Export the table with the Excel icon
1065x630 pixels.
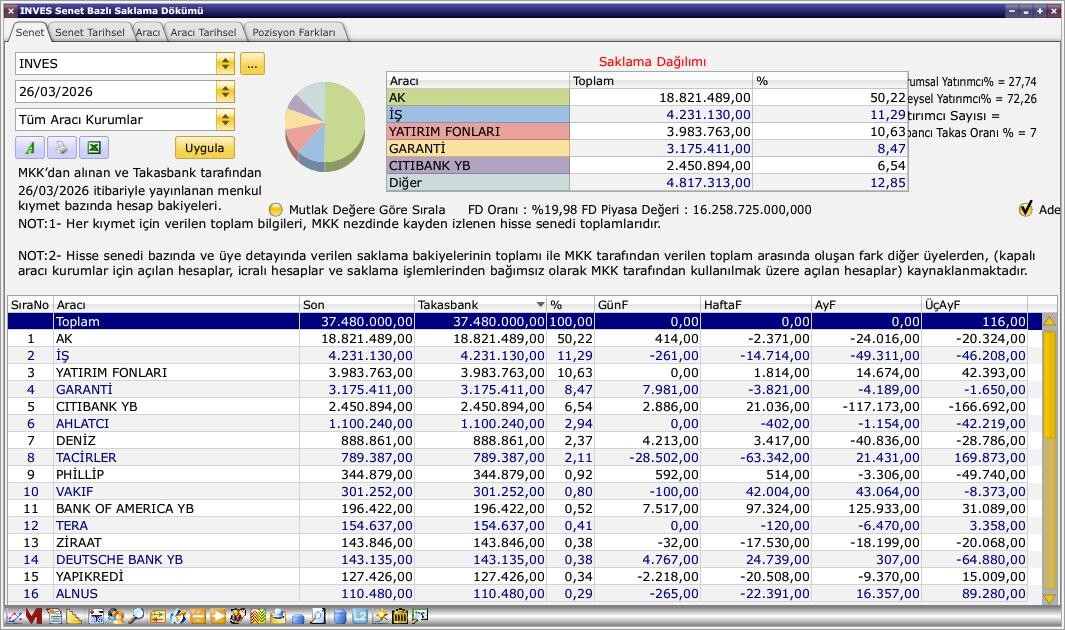pyautogui.click(x=93, y=148)
